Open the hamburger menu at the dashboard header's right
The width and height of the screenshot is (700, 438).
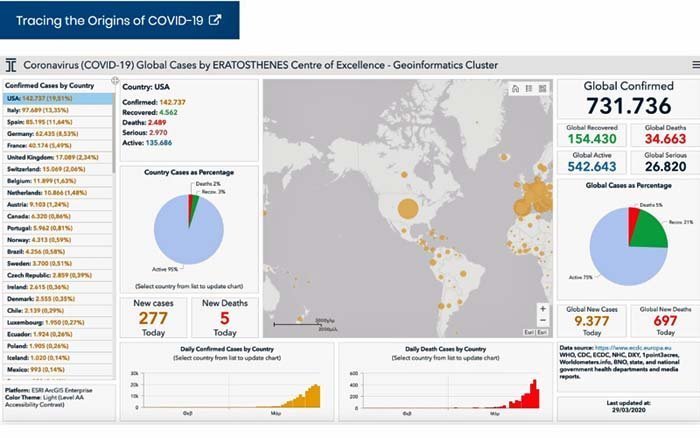coord(696,65)
